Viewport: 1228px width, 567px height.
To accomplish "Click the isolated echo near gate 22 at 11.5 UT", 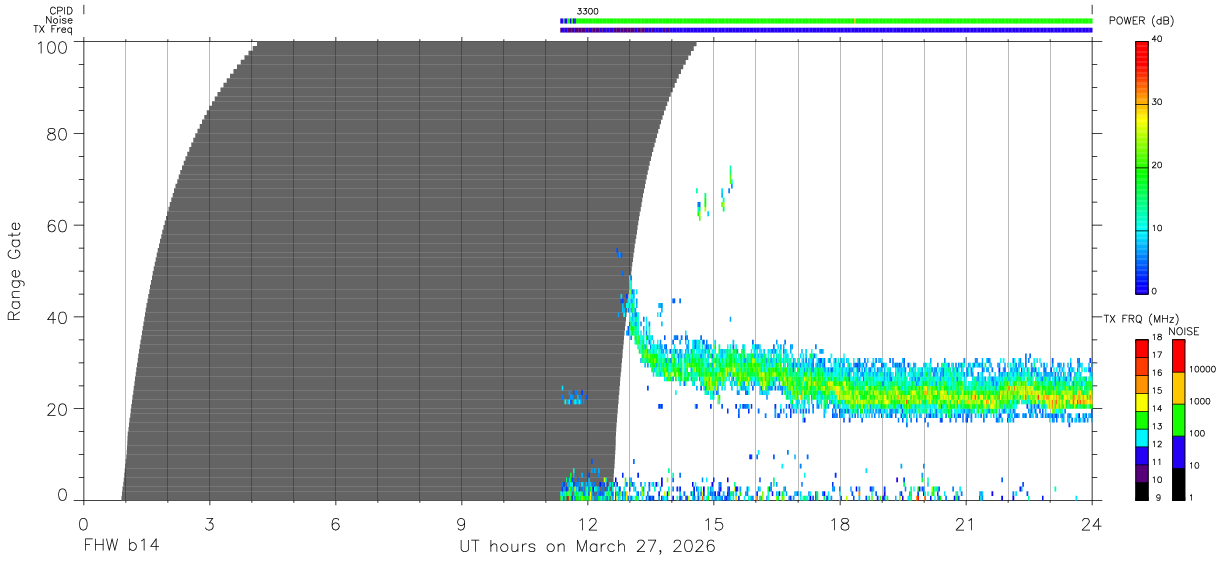I will [573, 396].
